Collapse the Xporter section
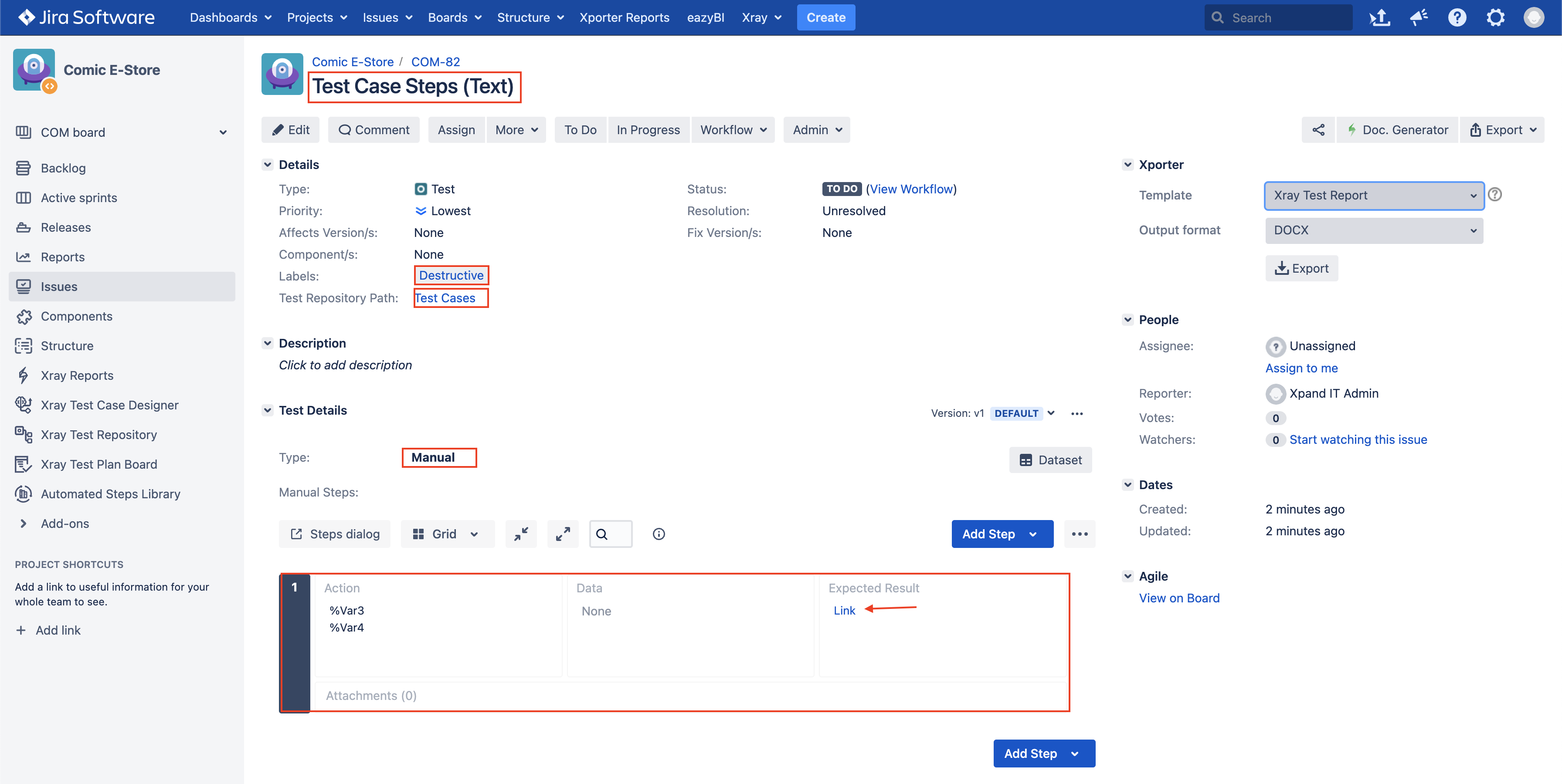Image resolution: width=1562 pixels, height=784 pixels. coord(1127,164)
